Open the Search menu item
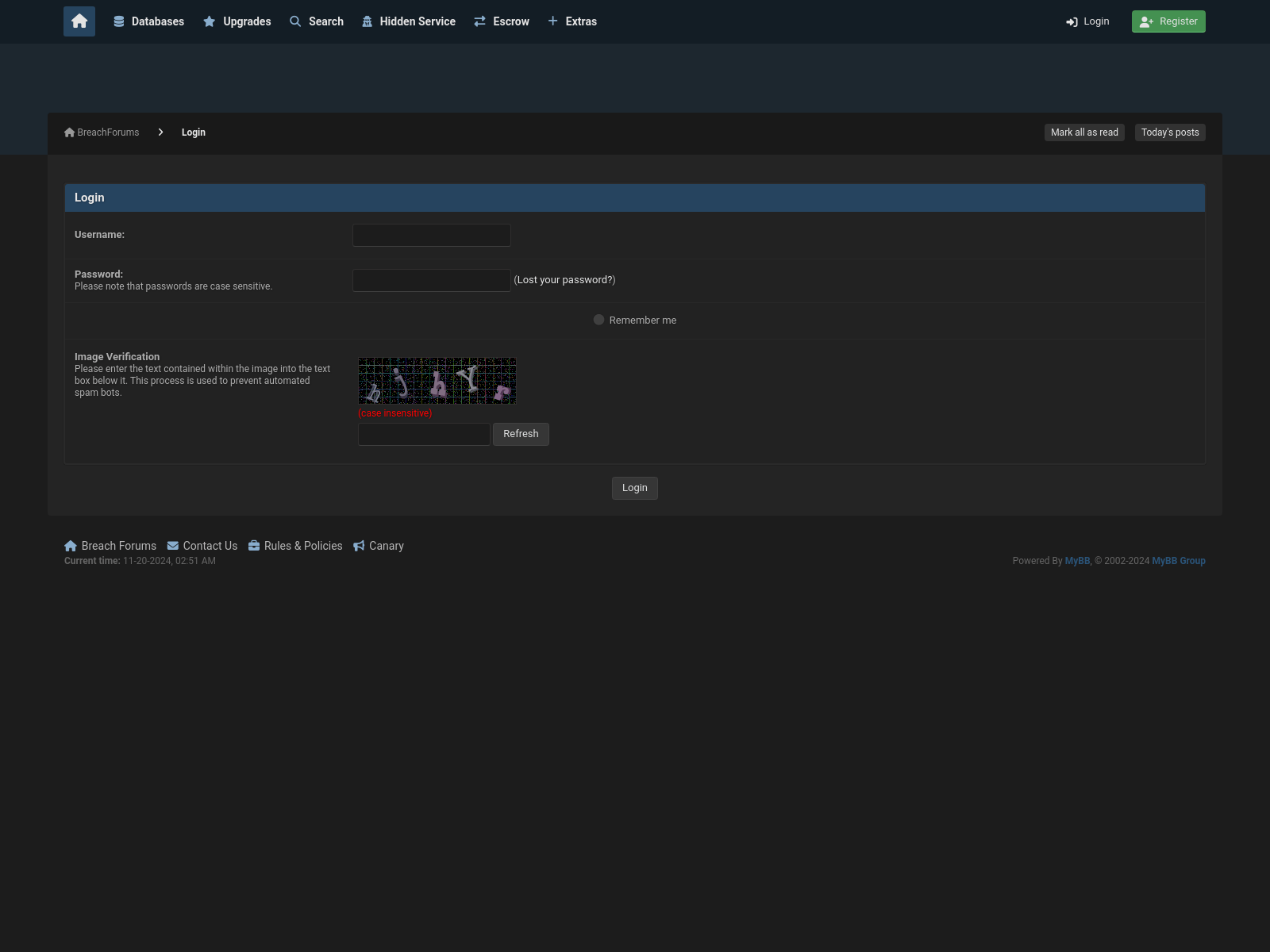 click(x=317, y=21)
